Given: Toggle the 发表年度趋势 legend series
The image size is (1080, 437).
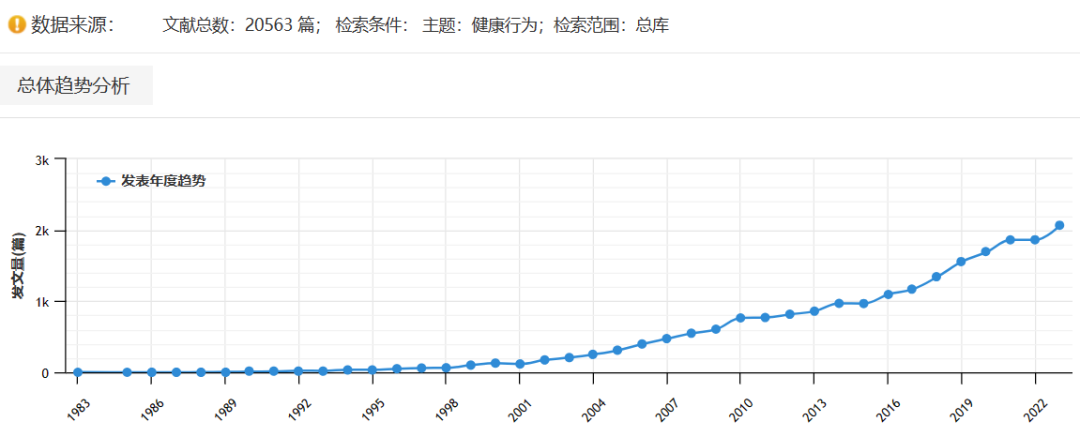Looking at the screenshot, I should tap(151, 181).
